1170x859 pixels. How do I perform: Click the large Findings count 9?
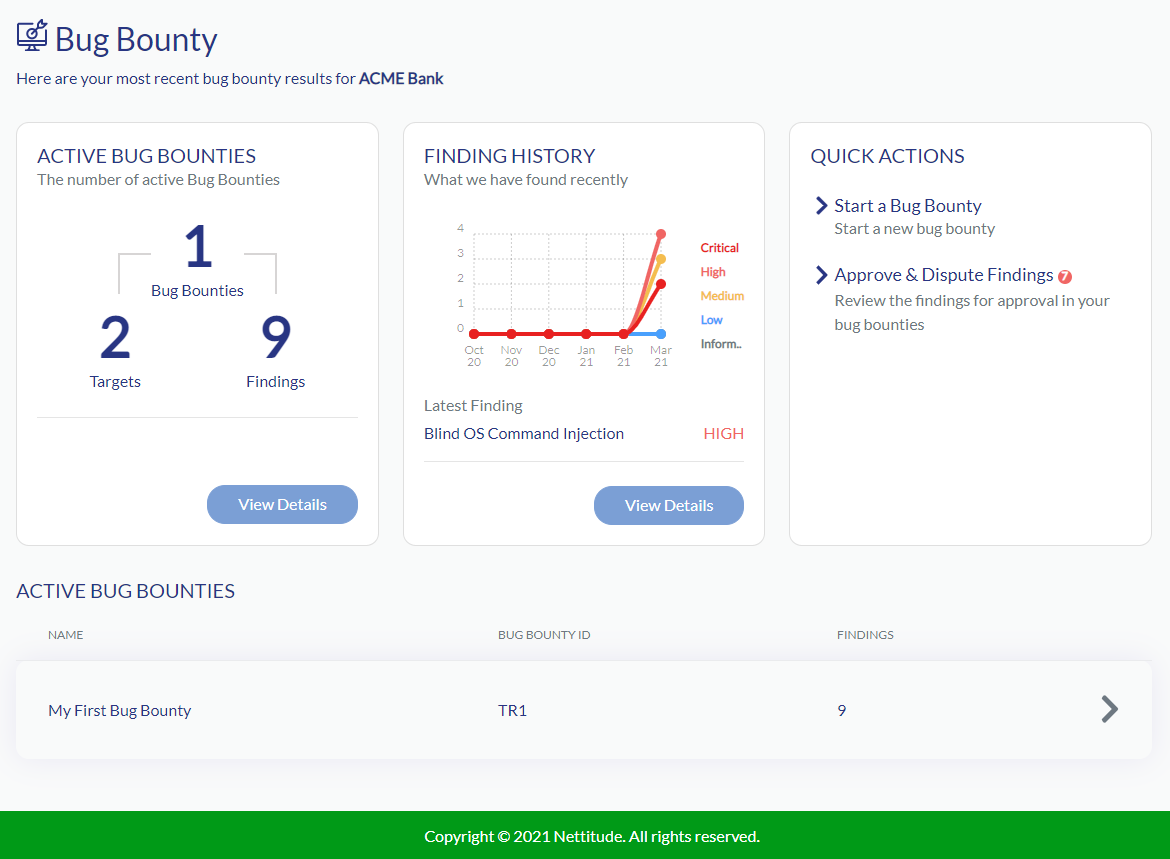tap(275, 337)
